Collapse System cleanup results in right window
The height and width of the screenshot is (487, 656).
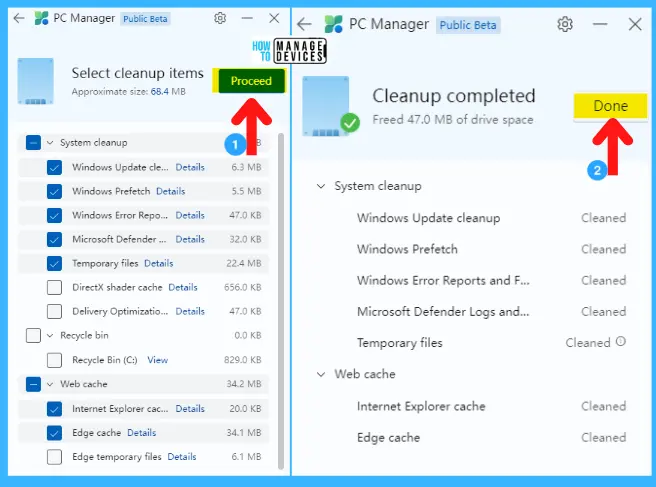pyautogui.click(x=321, y=186)
